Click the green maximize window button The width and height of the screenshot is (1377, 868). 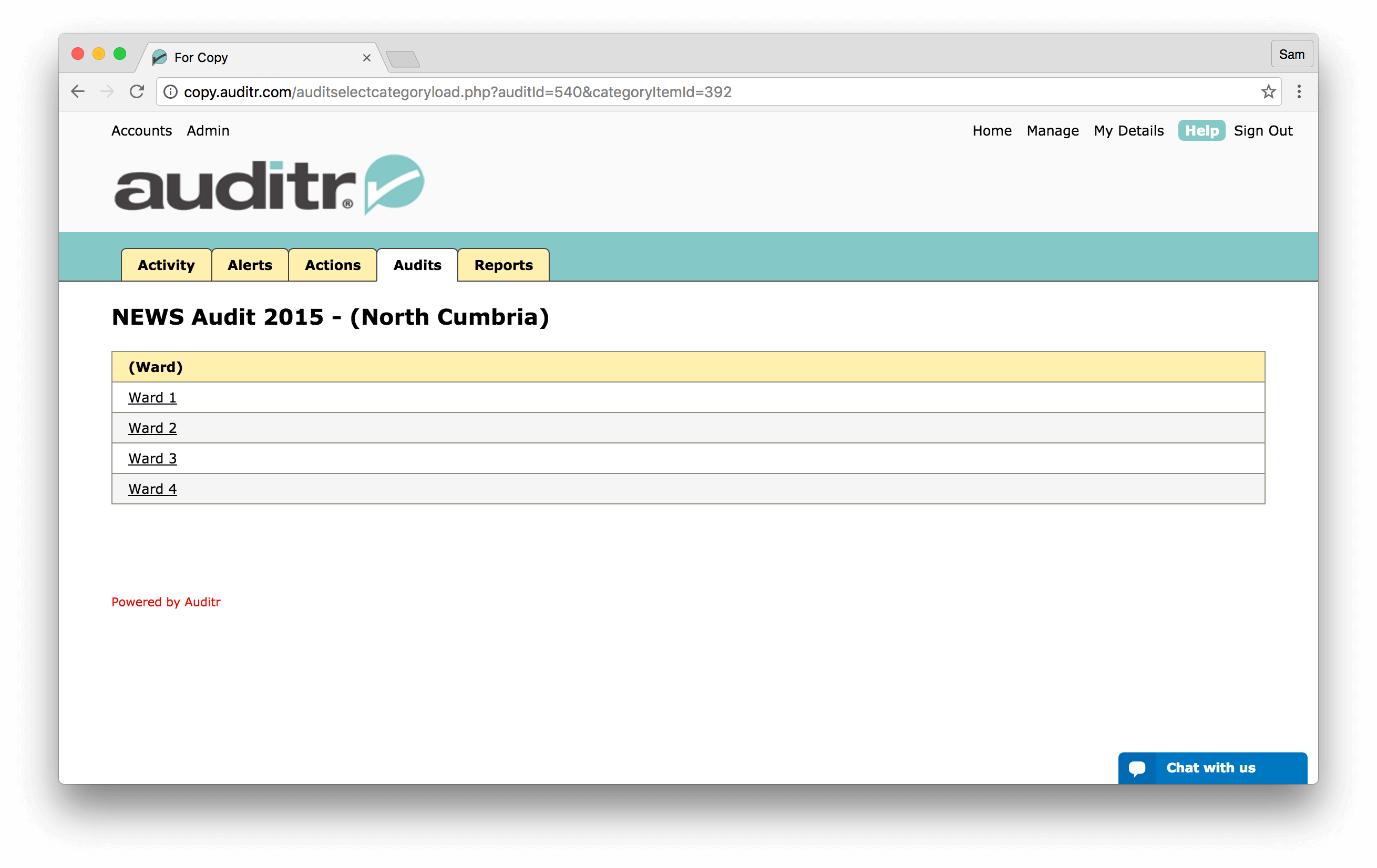pos(119,54)
